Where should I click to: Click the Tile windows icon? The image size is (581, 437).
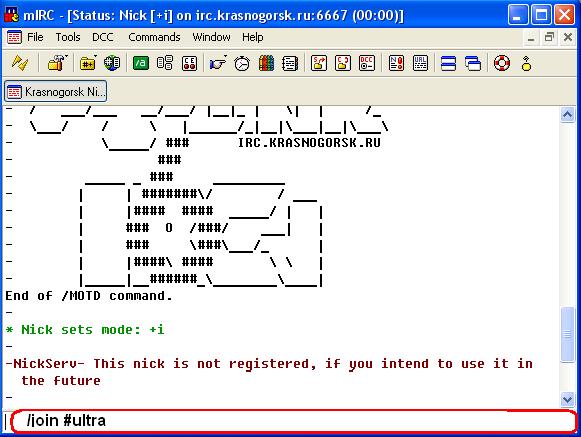(x=448, y=63)
